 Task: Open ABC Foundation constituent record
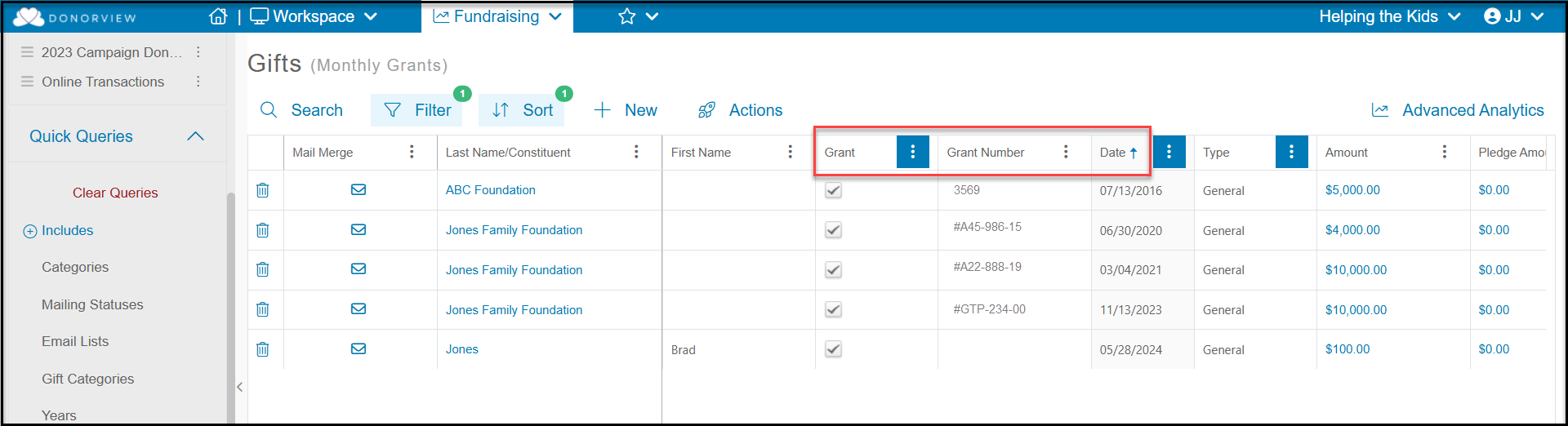click(x=491, y=190)
